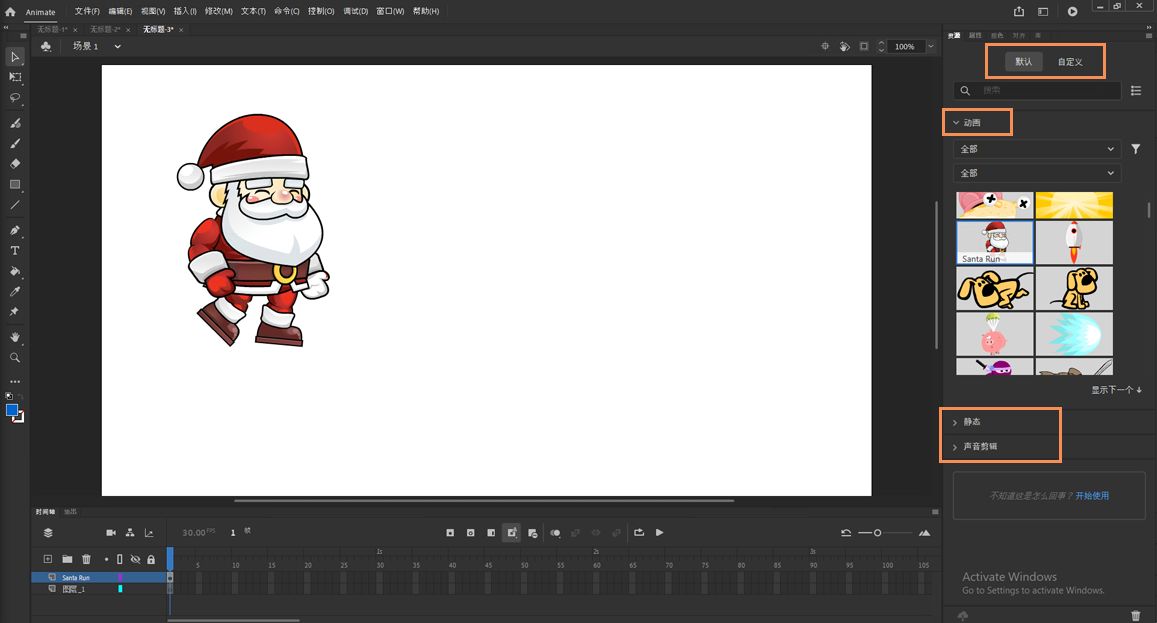Open the 窗口(W) menu

click(x=390, y=11)
